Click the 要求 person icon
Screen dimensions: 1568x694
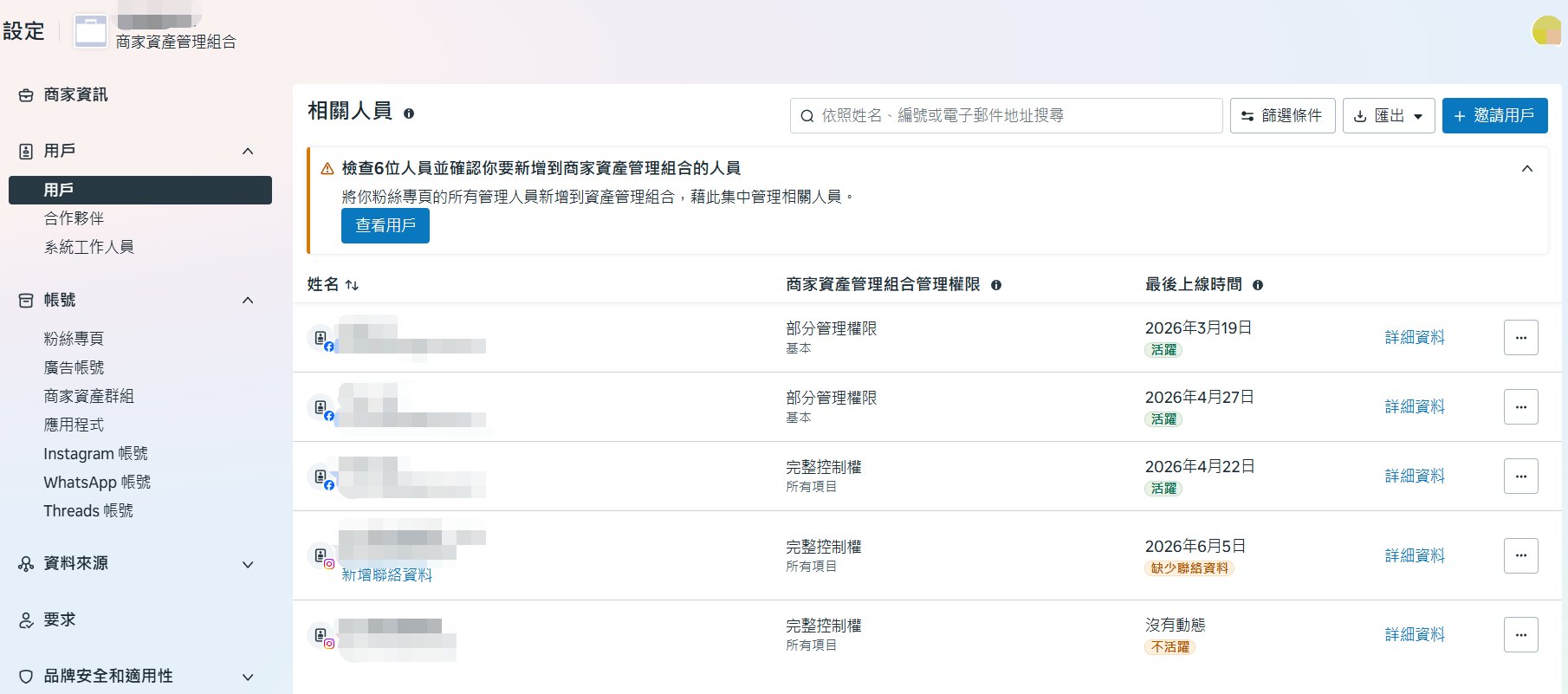point(26,620)
